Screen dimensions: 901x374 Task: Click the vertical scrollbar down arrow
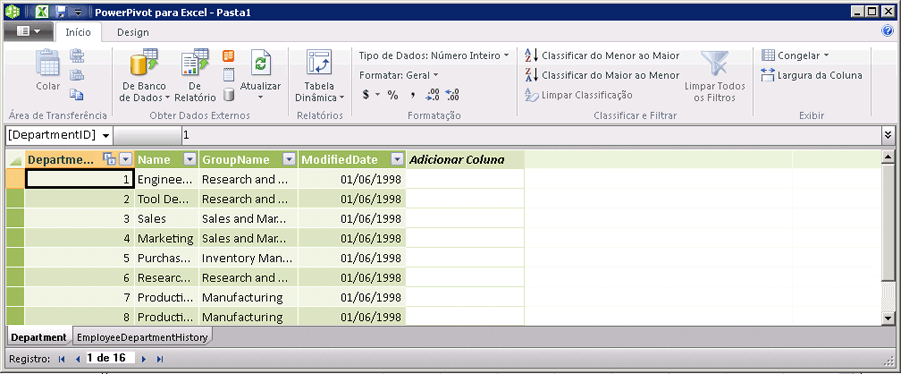pyautogui.click(x=888, y=317)
